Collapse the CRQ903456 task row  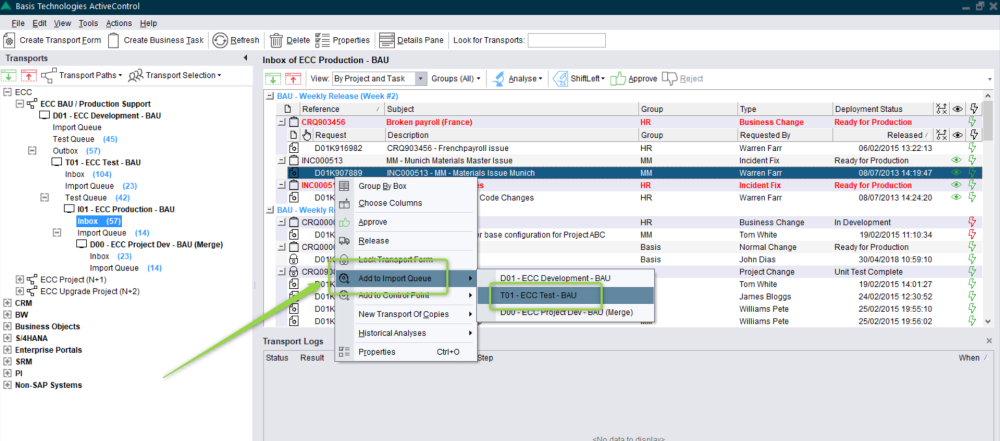[282, 122]
